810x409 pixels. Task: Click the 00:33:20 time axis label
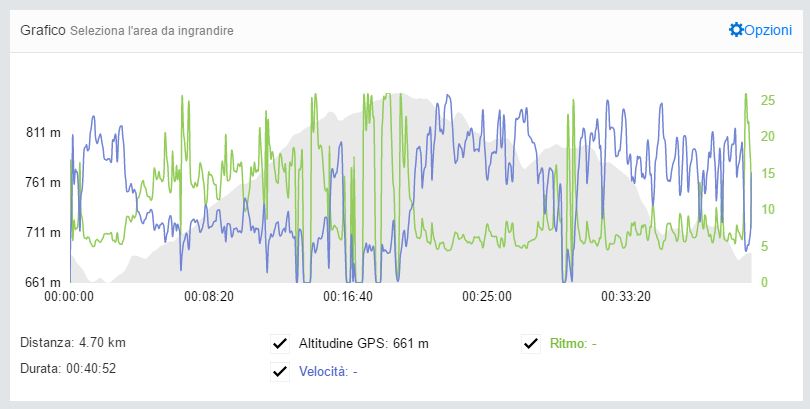coord(626,296)
